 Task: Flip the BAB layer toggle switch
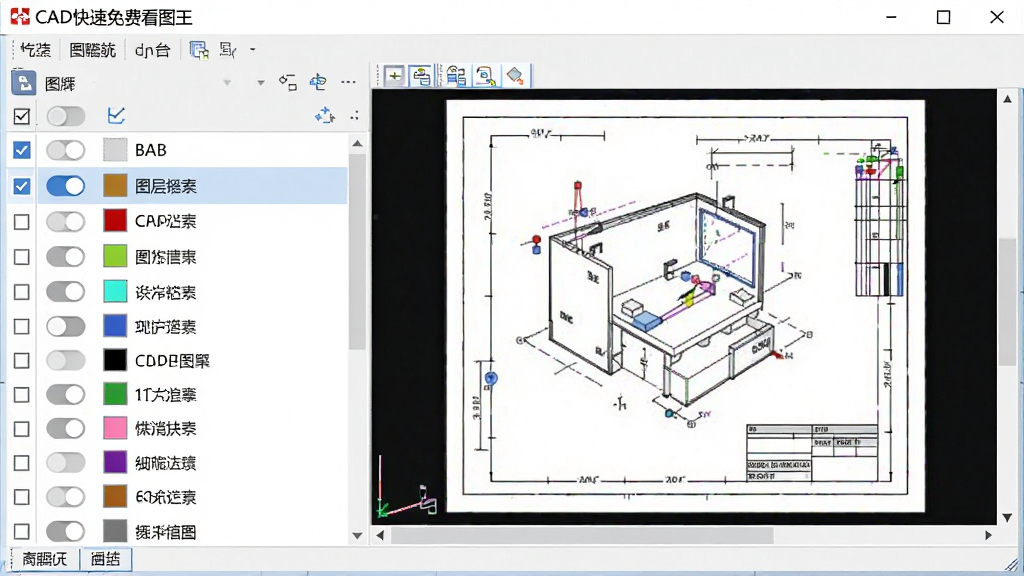pyautogui.click(x=65, y=150)
